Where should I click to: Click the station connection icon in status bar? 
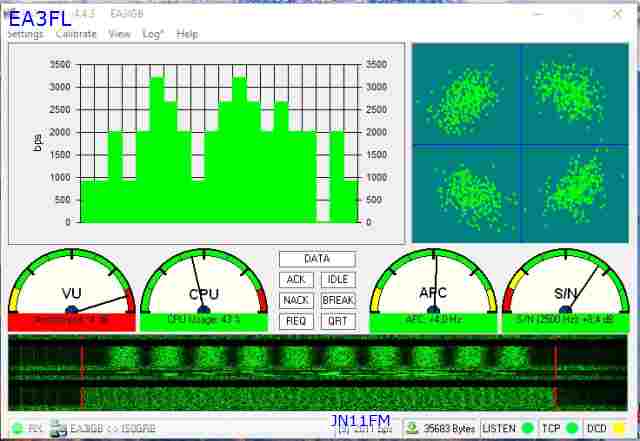(59, 428)
